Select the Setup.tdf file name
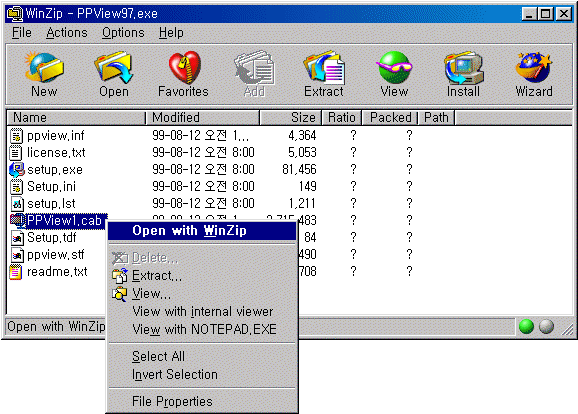This screenshot has height=414, width=578. (x=52, y=238)
